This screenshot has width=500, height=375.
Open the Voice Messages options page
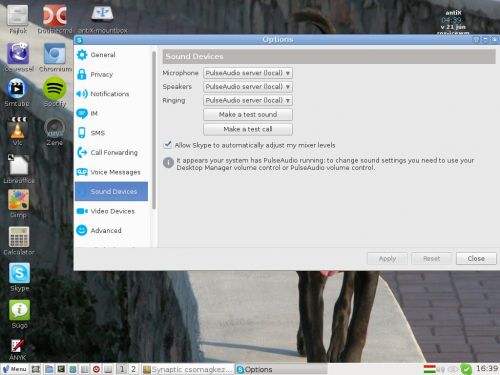[111, 172]
